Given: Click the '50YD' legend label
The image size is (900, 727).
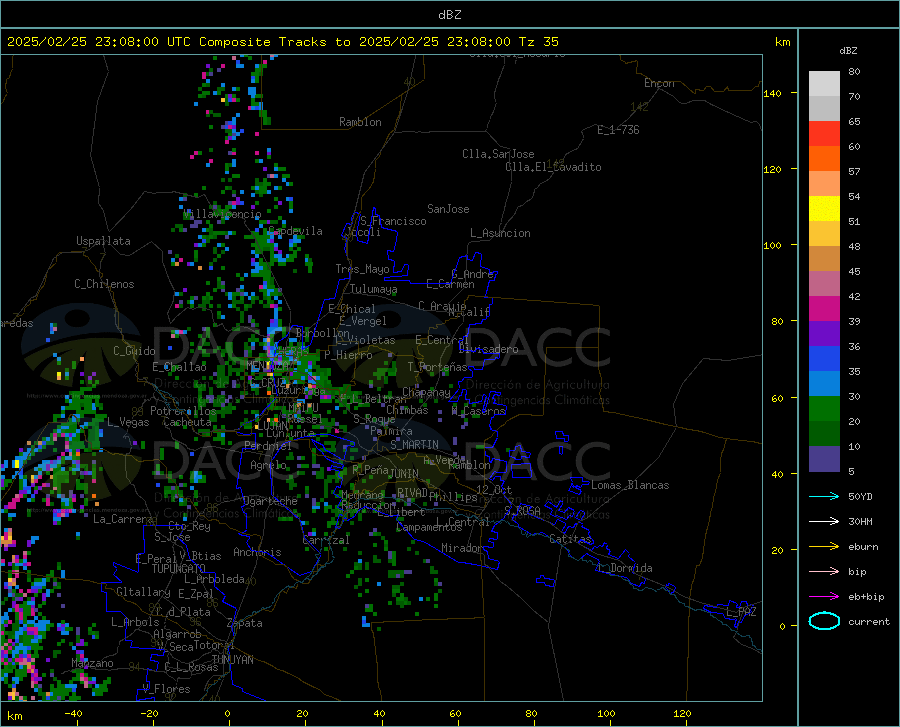Looking at the screenshot, I should click(x=860, y=496).
